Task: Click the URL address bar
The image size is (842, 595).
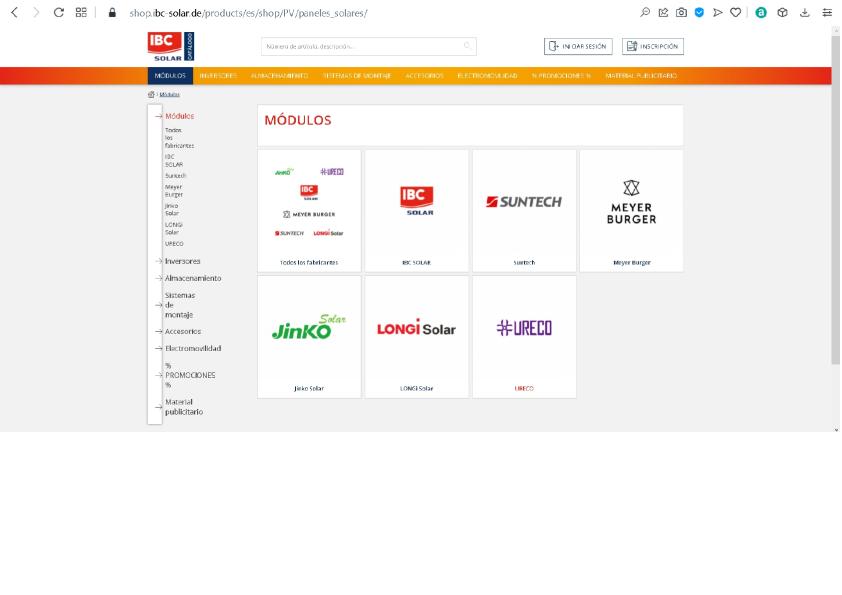Action: [x=248, y=13]
